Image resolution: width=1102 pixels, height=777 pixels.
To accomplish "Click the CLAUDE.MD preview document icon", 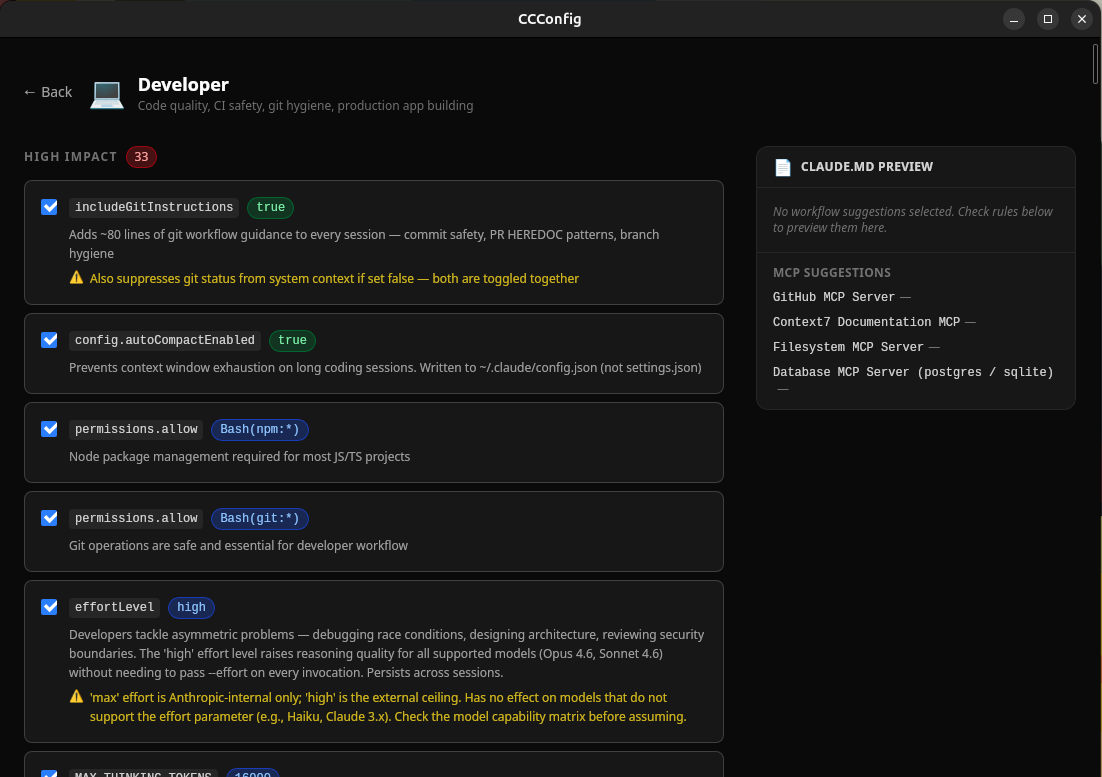I will point(782,167).
